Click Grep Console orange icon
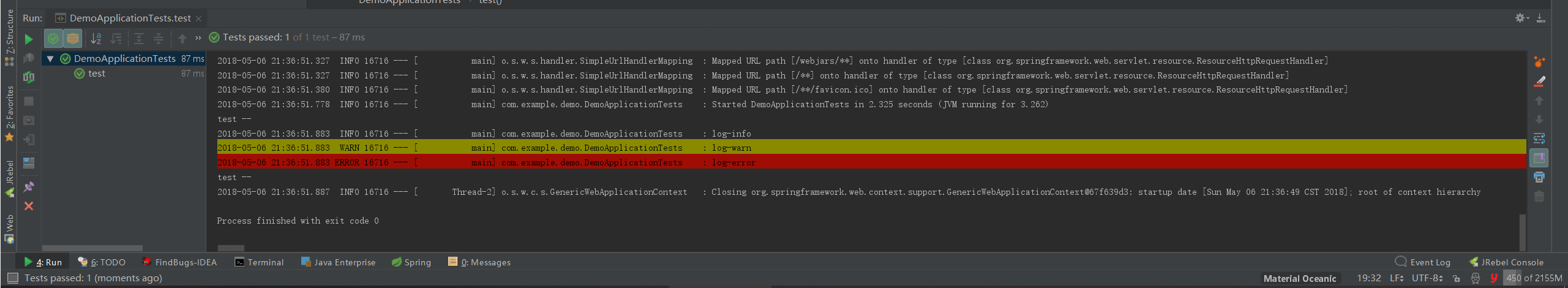This screenshot has height=288, width=1568. click(1539, 62)
